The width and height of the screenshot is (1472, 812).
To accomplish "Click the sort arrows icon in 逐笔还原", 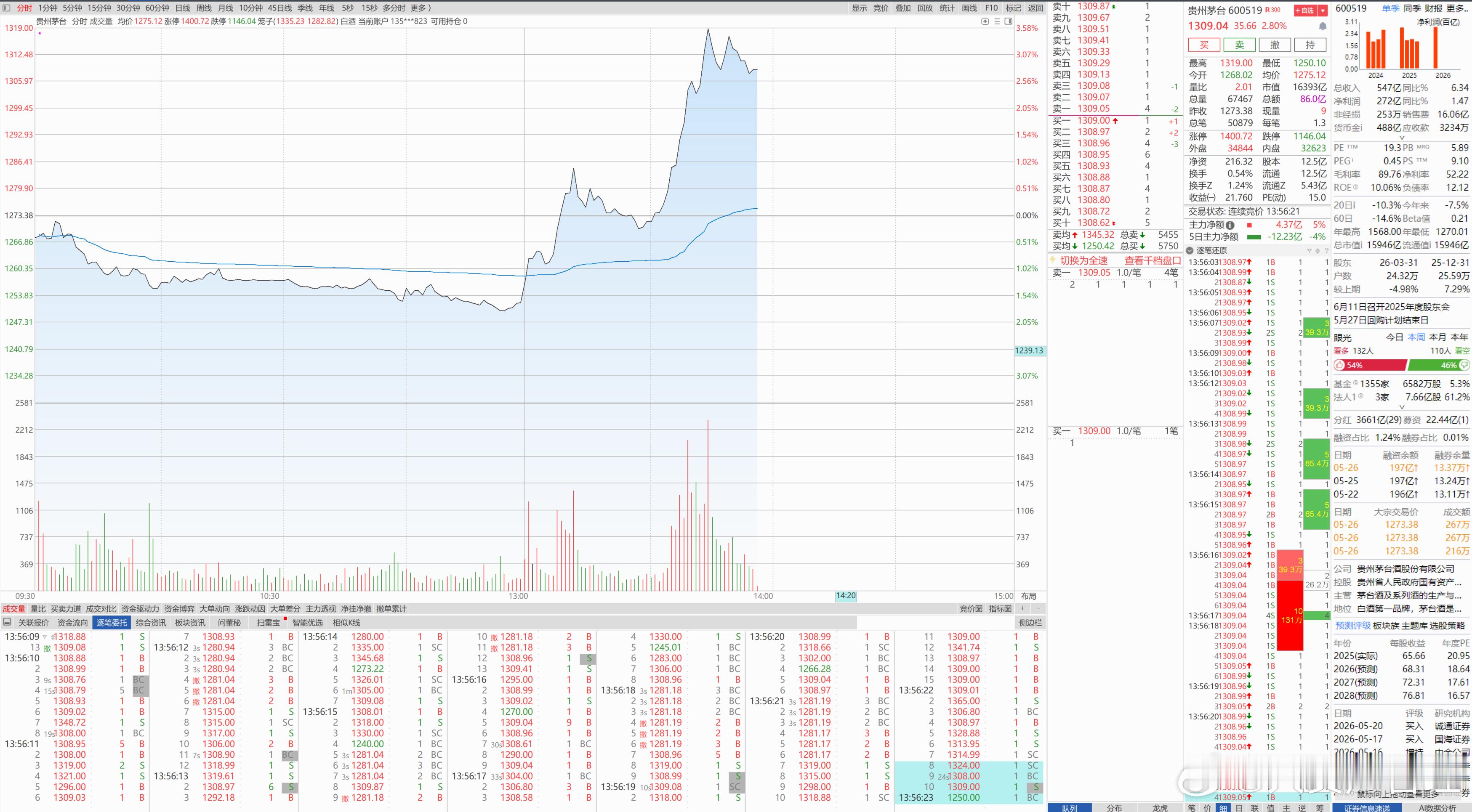I will coord(1318,251).
